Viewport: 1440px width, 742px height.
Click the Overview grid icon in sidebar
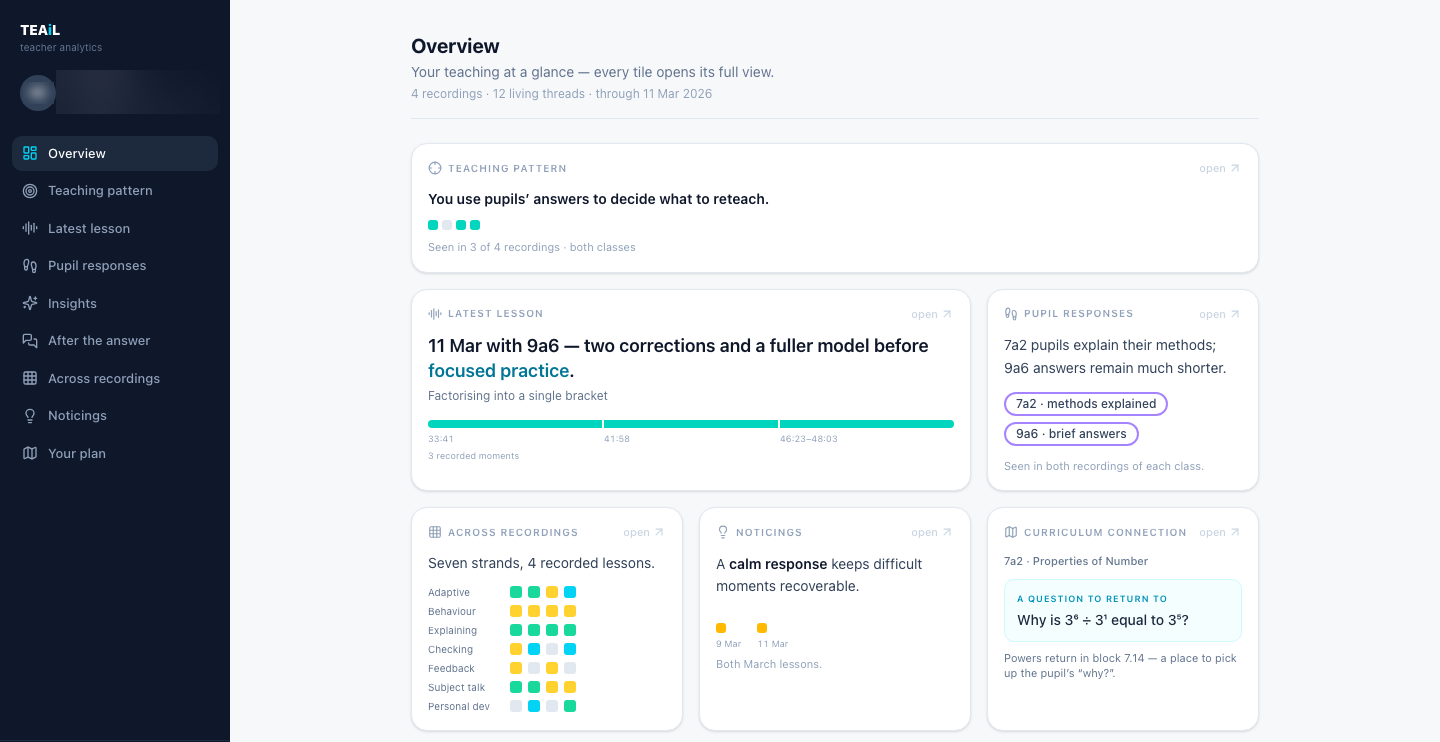pyautogui.click(x=30, y=153)
